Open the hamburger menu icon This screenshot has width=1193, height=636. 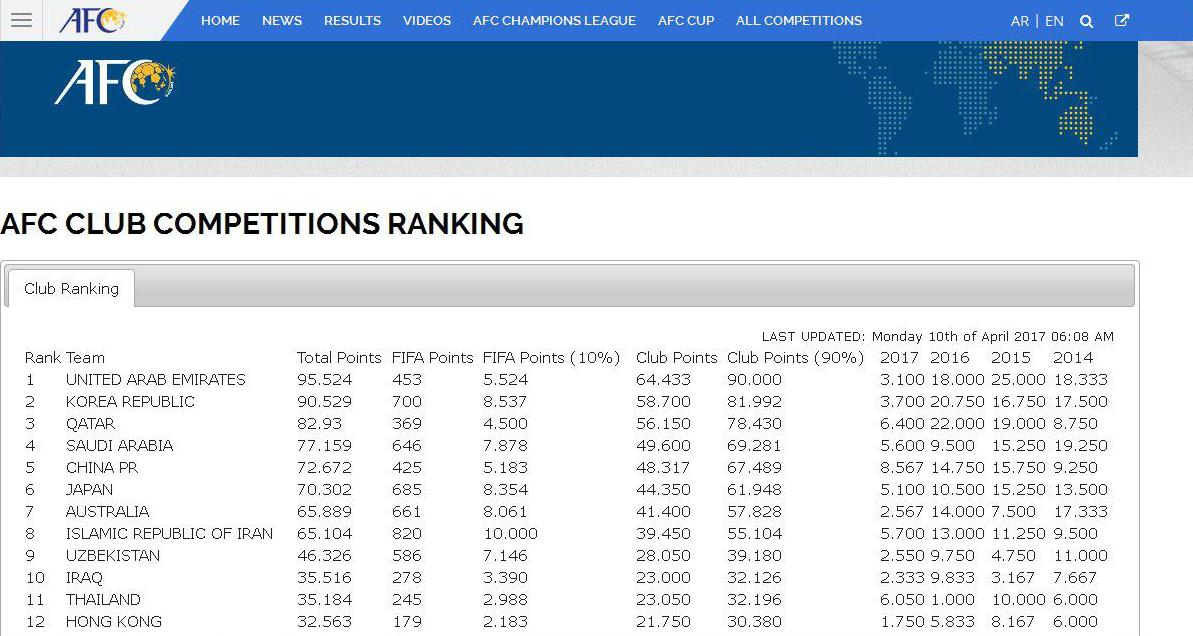[21, 20]
